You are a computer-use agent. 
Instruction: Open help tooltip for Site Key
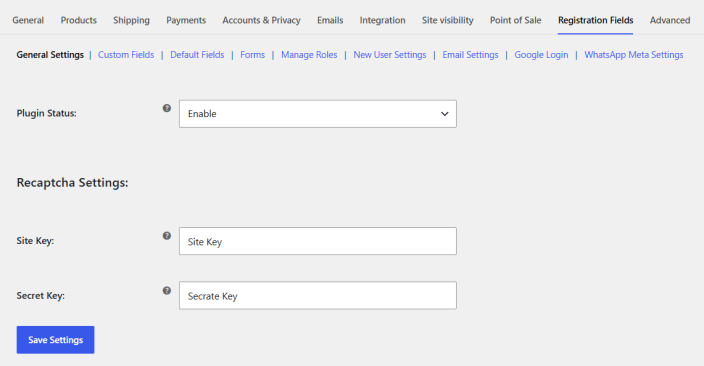167,236
